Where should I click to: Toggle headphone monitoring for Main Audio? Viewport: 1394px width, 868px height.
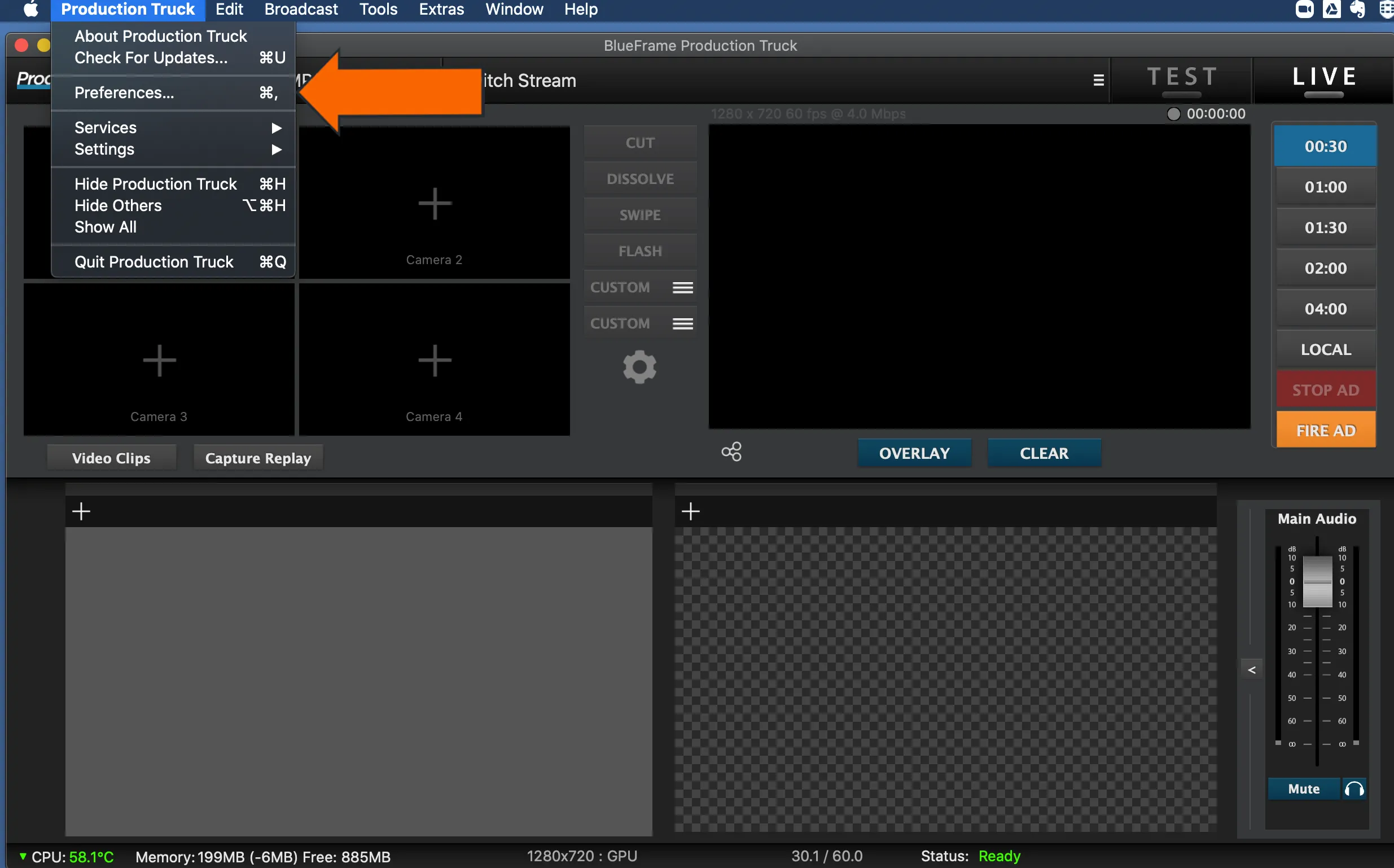point(1354,789)
